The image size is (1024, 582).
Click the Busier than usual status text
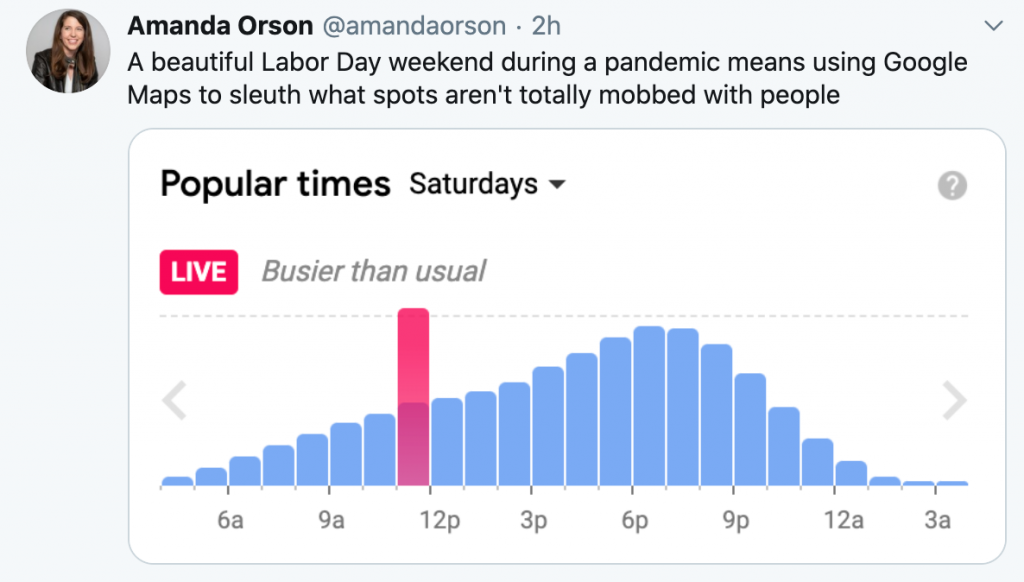click(x=373, y=271)
